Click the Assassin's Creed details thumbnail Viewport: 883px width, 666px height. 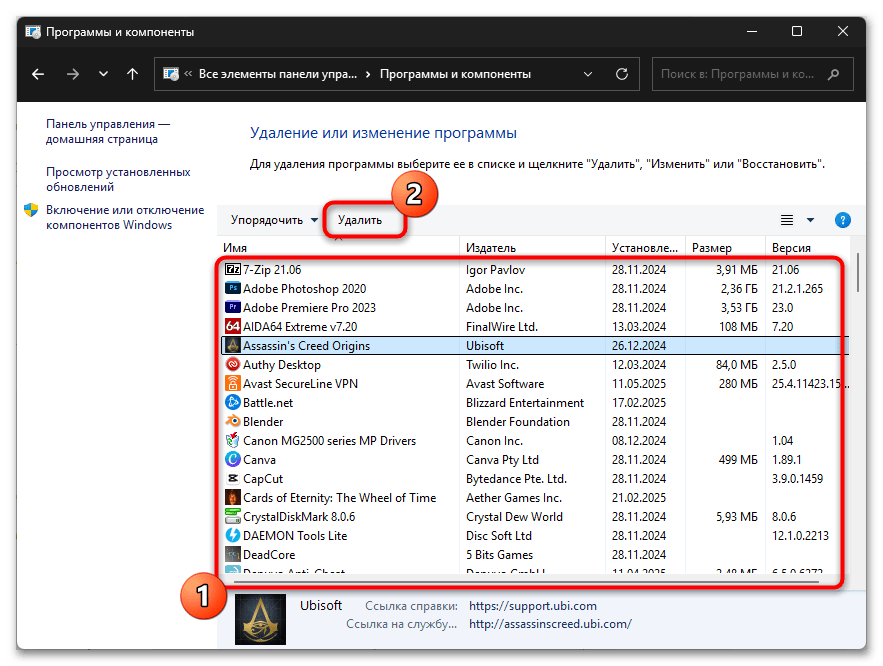260,619
